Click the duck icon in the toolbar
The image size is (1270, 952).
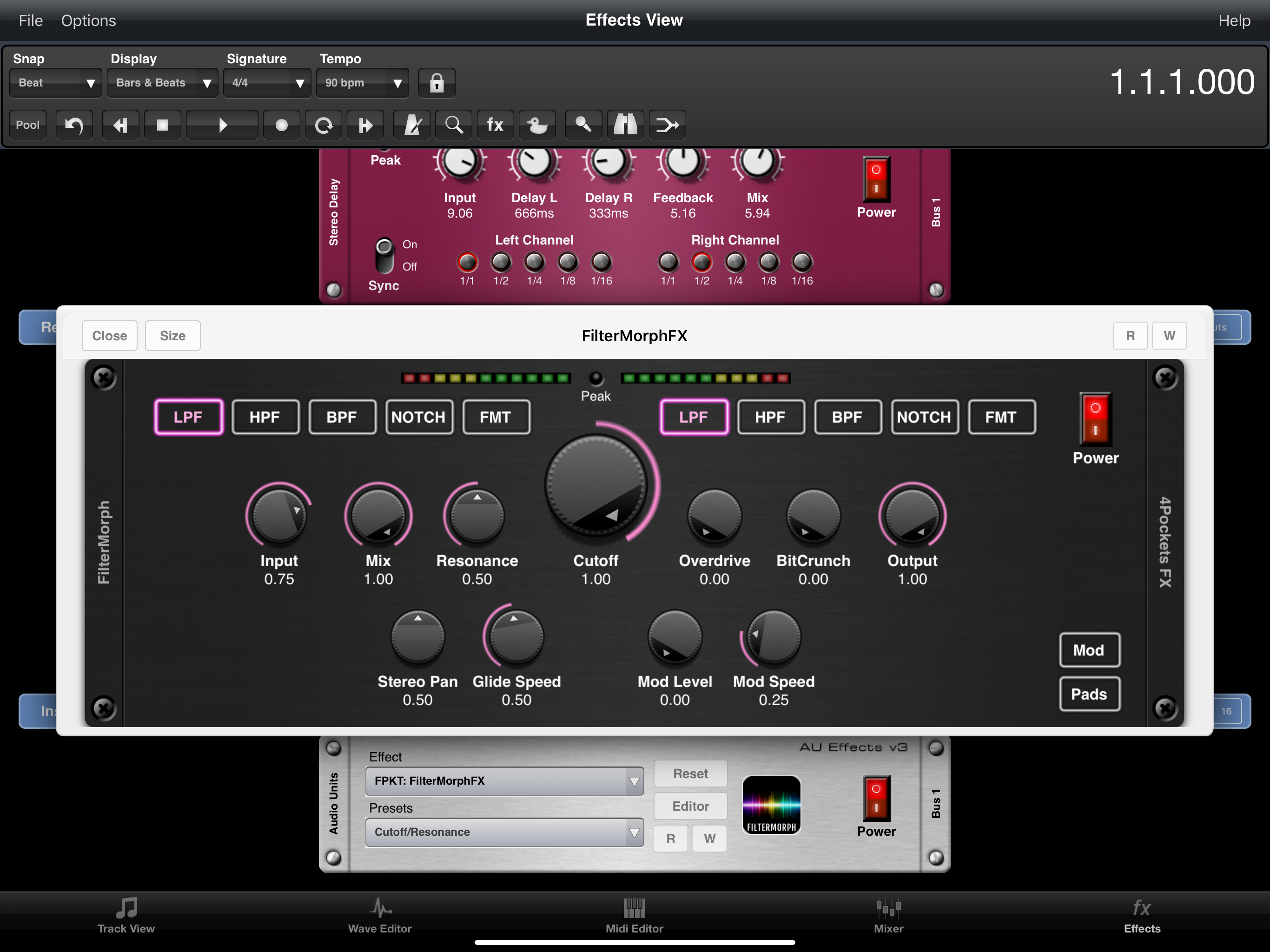(x=537, y=125)
